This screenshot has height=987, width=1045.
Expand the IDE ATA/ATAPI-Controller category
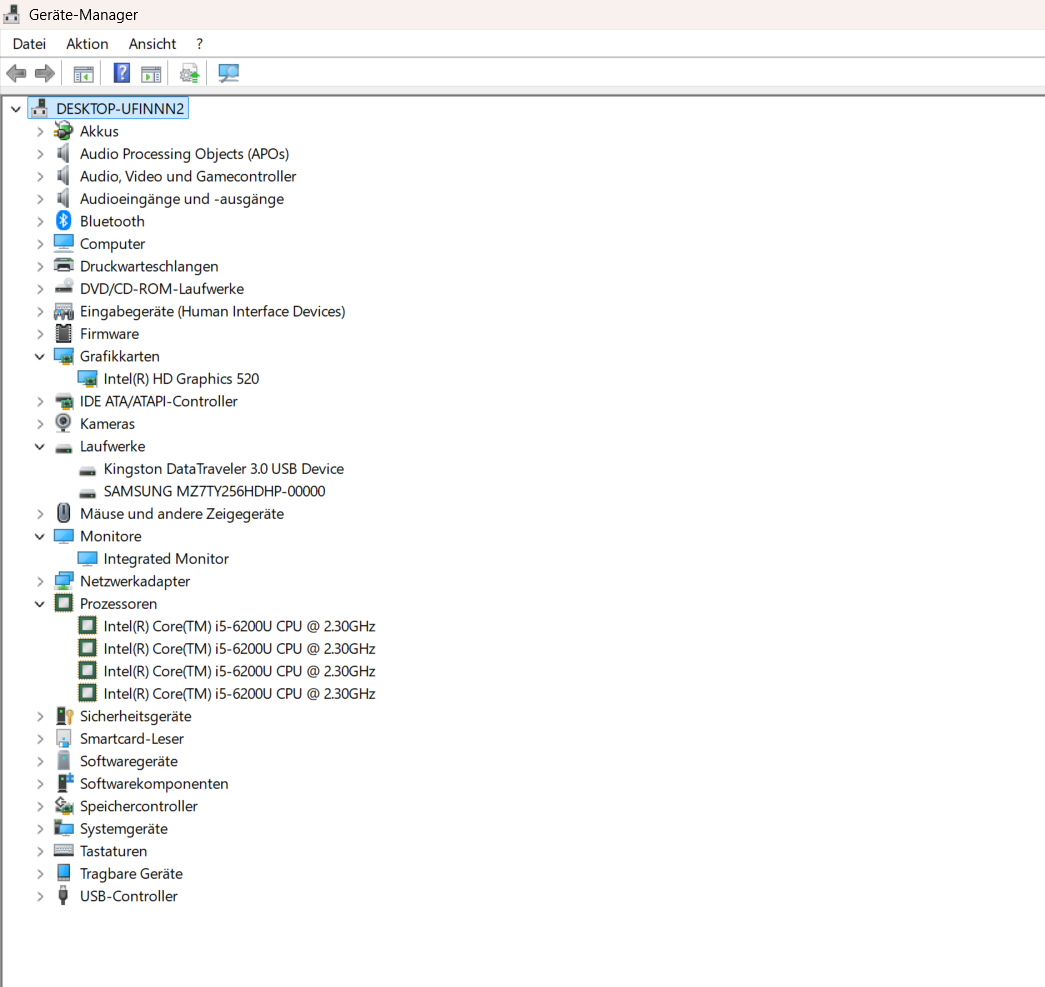[x=40, y=402]
